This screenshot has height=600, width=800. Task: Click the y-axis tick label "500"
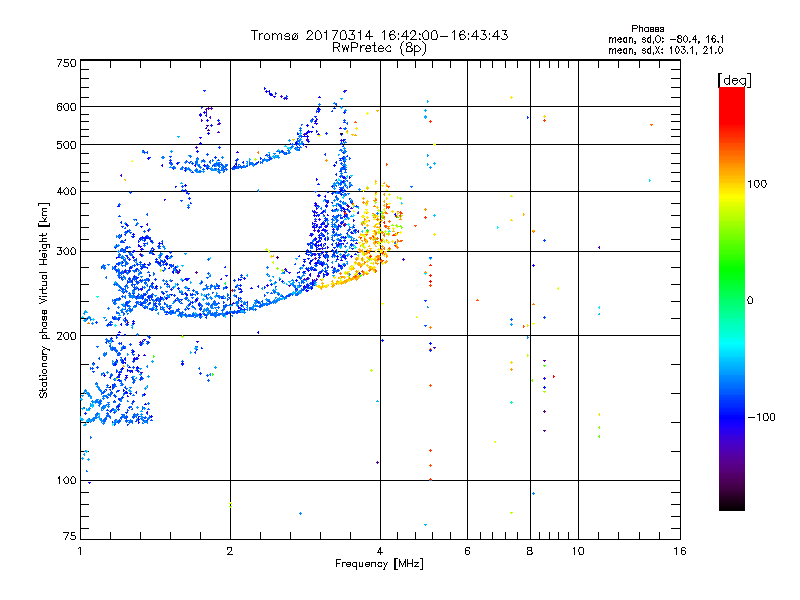point(67,145)
